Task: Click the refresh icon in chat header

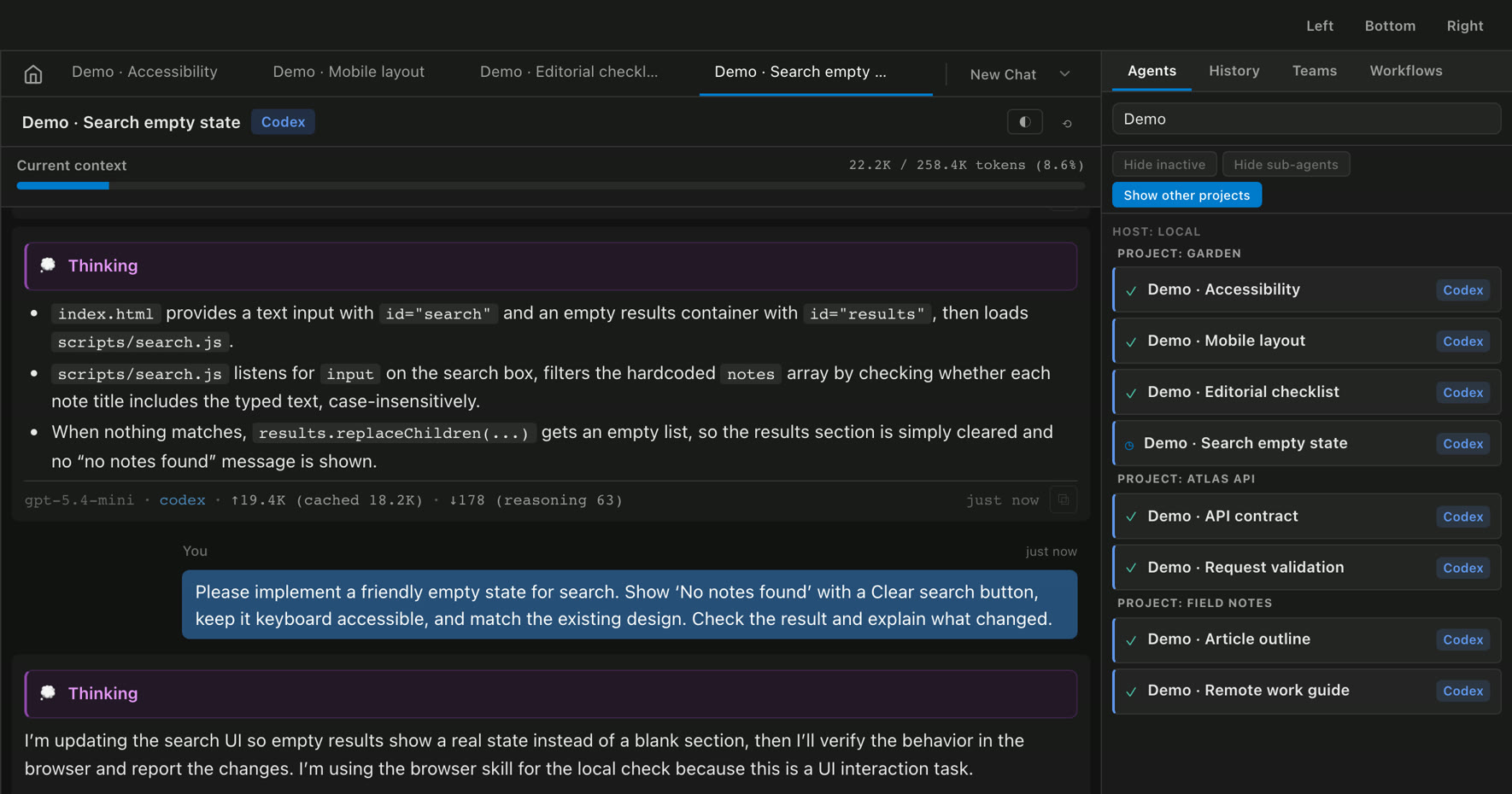Action: (1067, 123)
